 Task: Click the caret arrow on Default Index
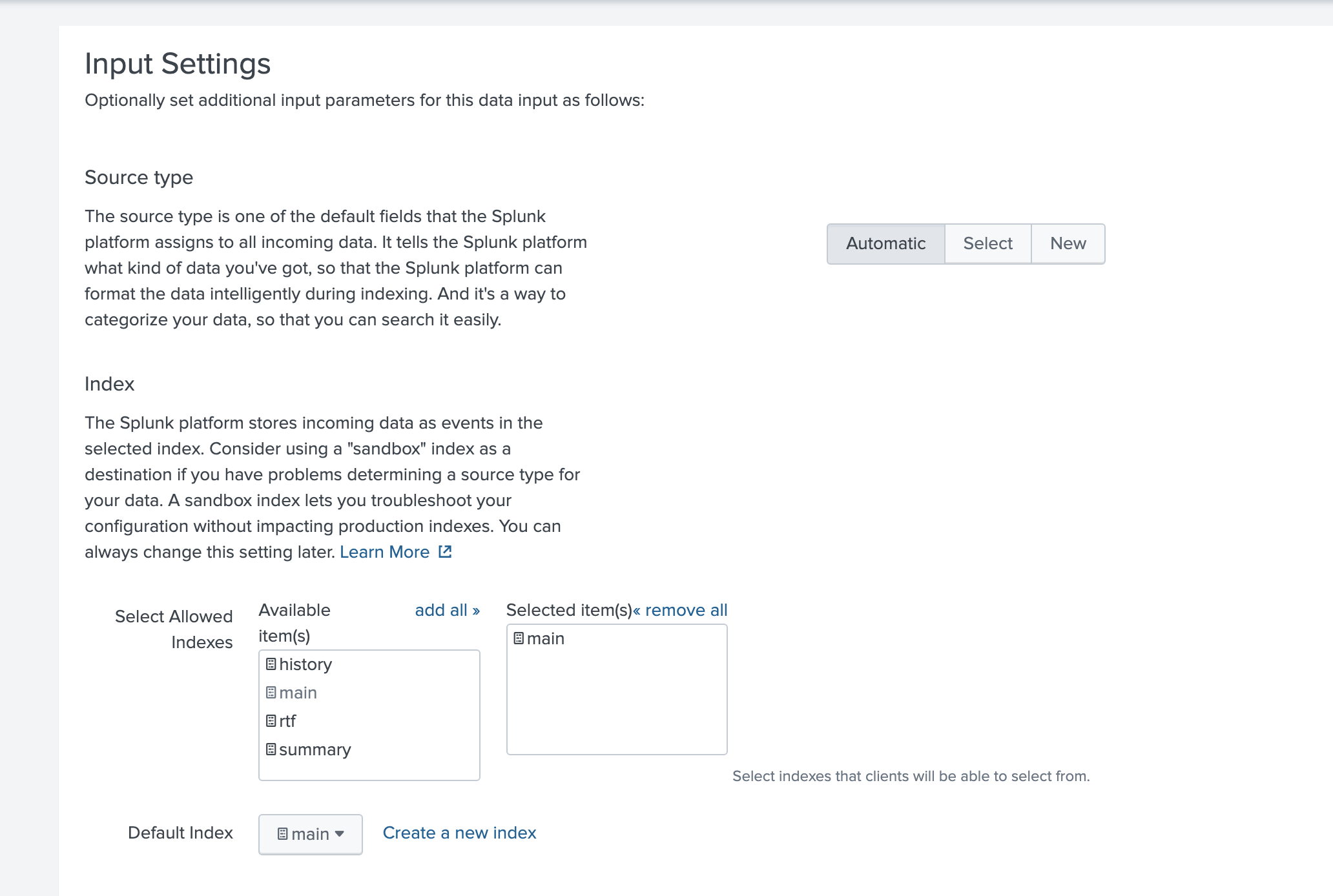point(340,833)
